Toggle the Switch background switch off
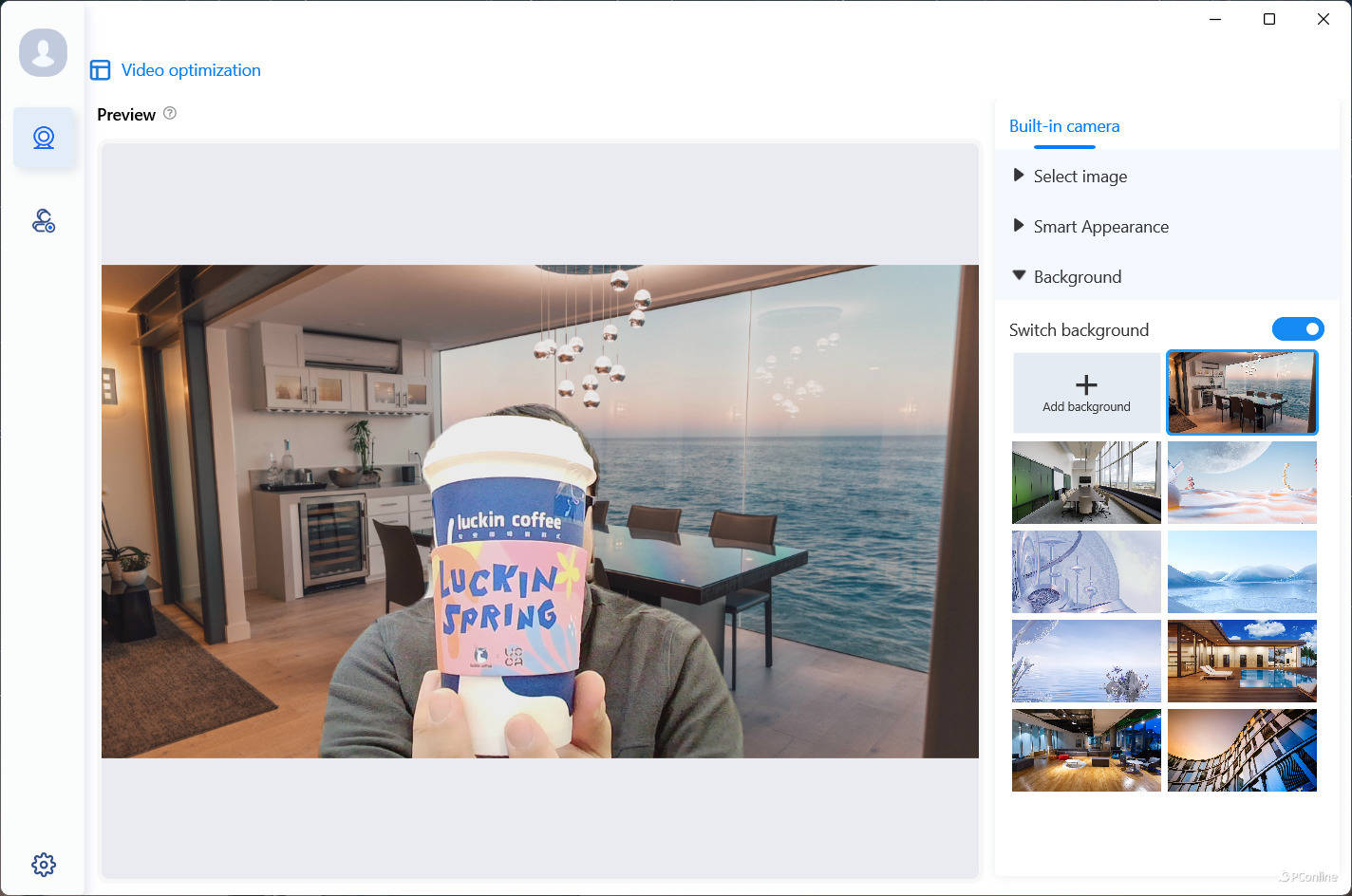This screenshot has width=1352, height=896. click(1298, 329)
